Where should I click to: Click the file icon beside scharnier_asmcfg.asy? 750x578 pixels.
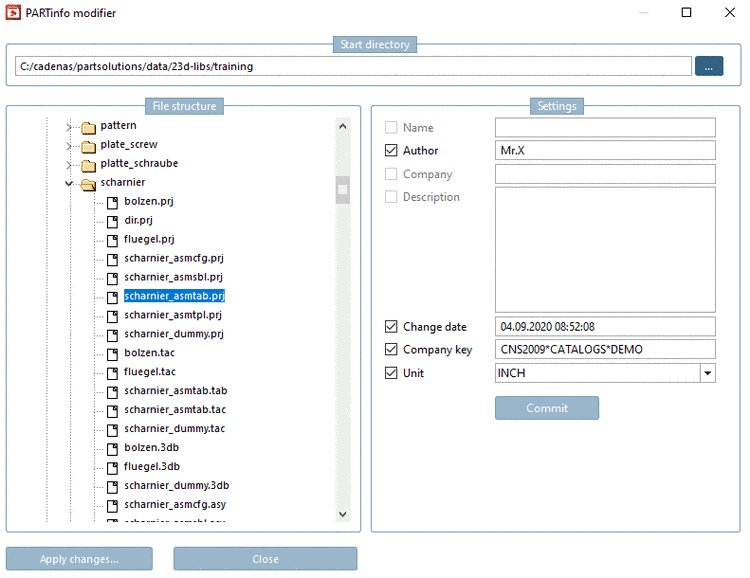[112, 506]
